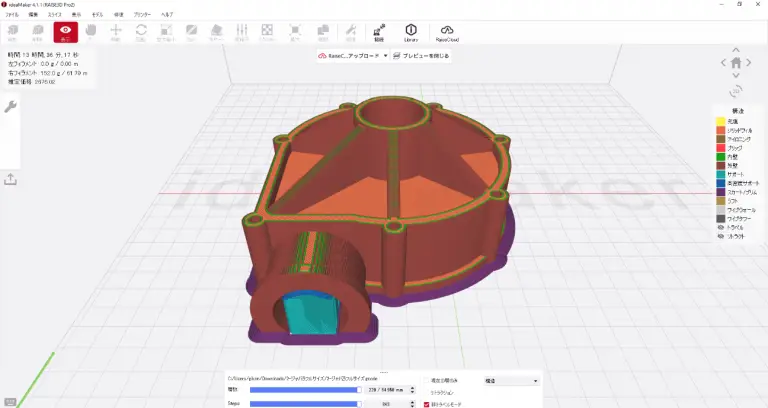
Task: Click the export upload icon on left sidebar
Action: point(11,179)
